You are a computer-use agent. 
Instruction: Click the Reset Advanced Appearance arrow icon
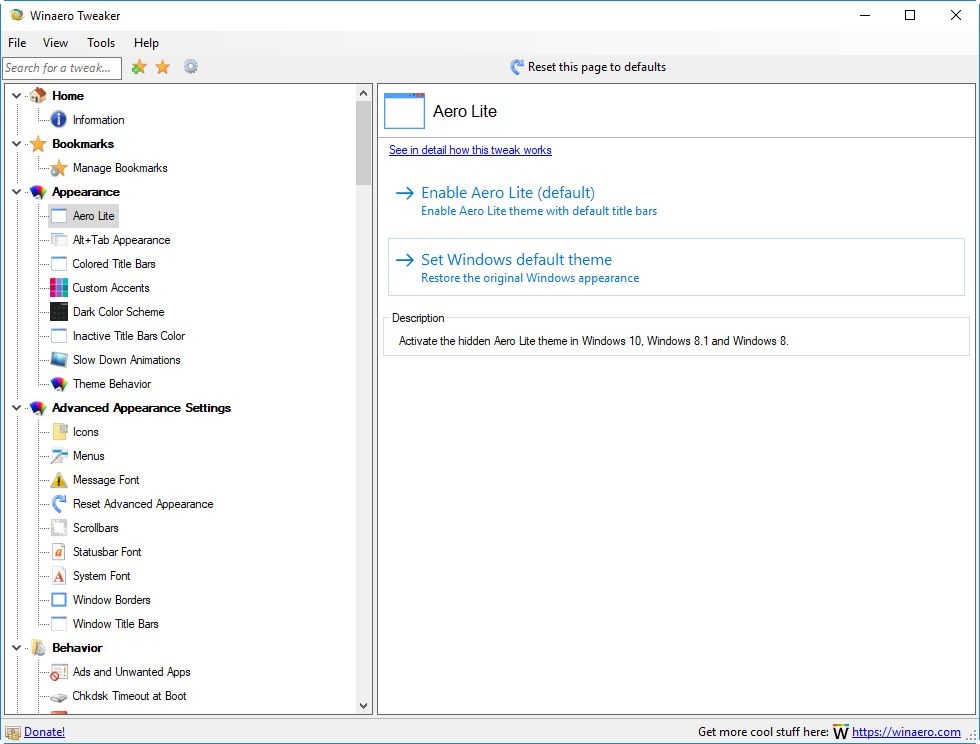(59, 504)
